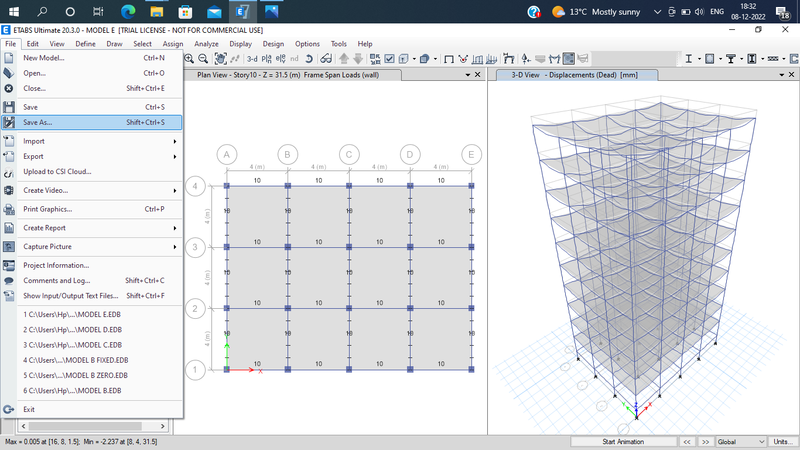
Task: Open the Windows Start menu
Action: (14, 11)
